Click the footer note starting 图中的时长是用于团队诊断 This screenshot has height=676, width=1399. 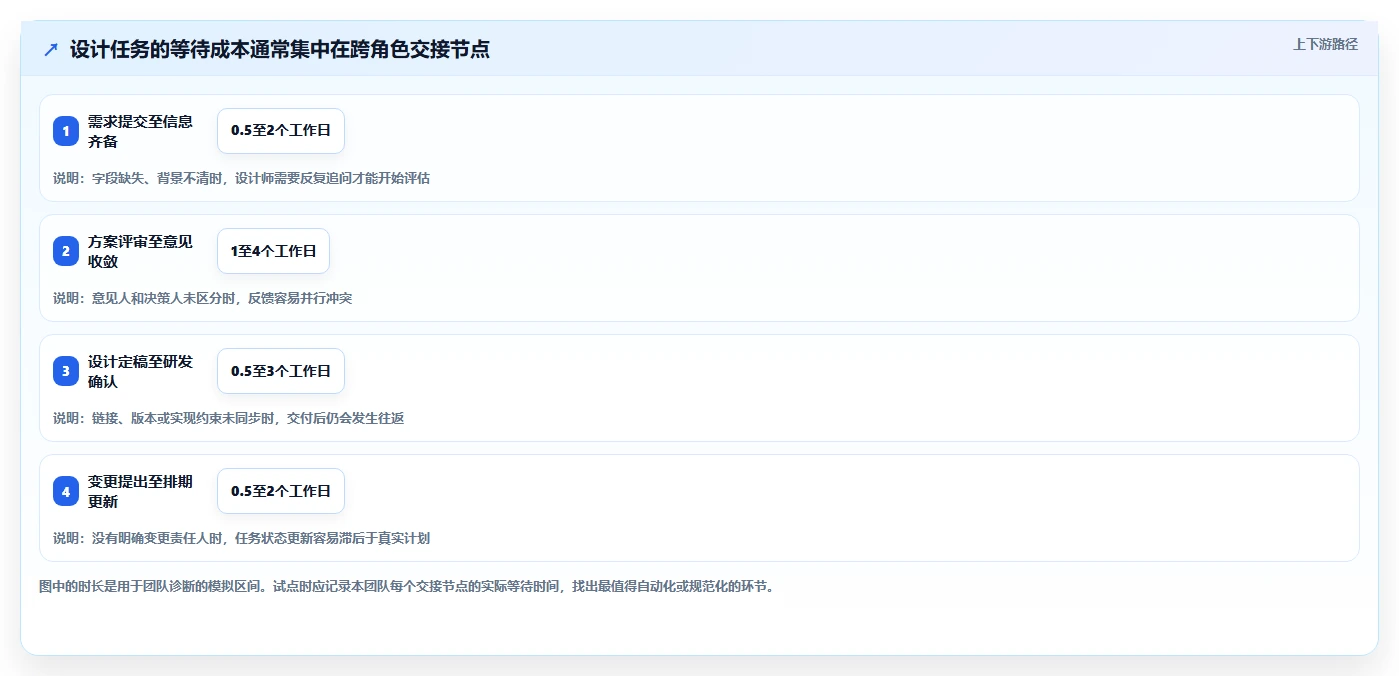406,586
